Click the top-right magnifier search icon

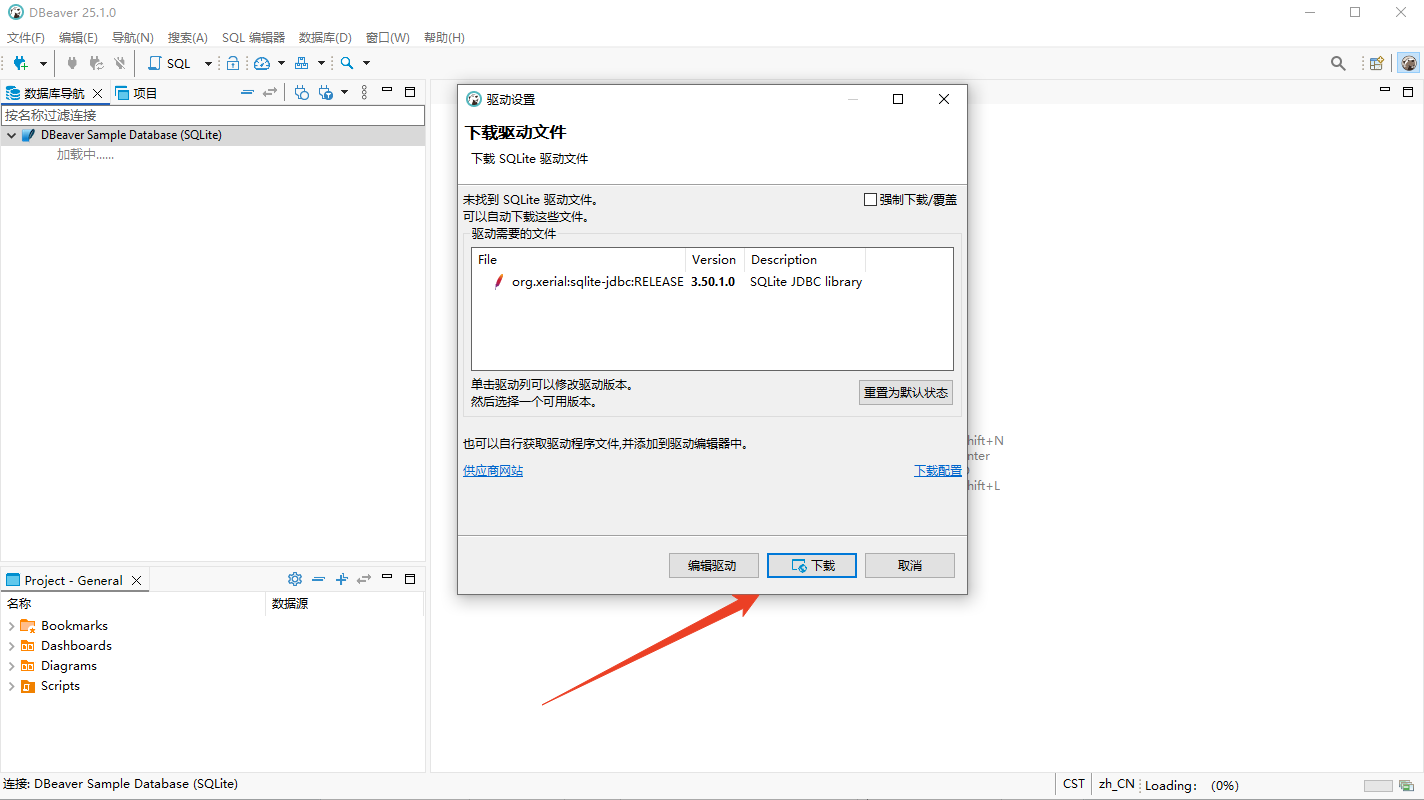[x=1338, y=63]
